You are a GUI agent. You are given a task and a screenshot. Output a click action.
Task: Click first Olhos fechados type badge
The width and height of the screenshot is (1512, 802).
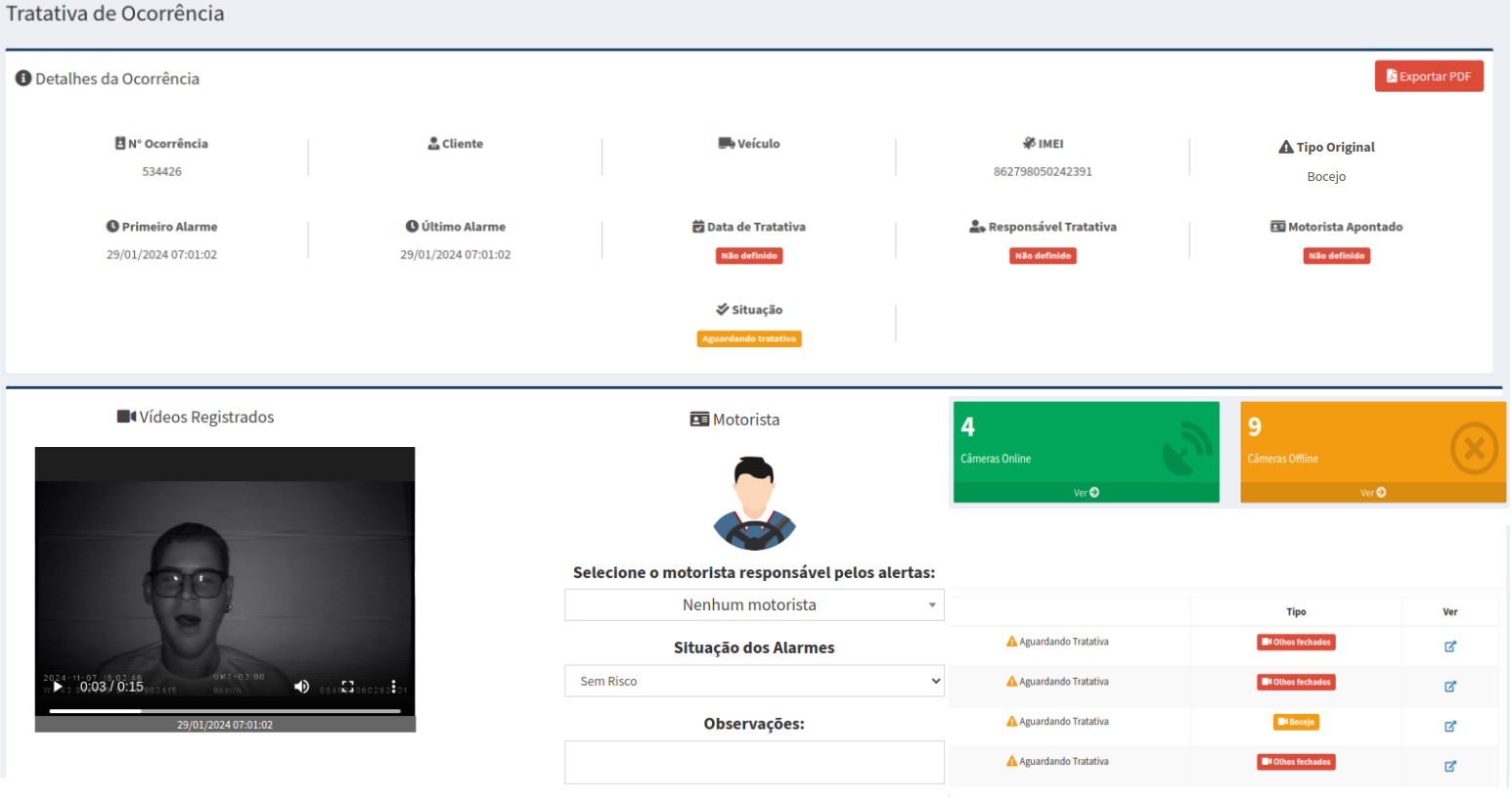coord(1296,643)
